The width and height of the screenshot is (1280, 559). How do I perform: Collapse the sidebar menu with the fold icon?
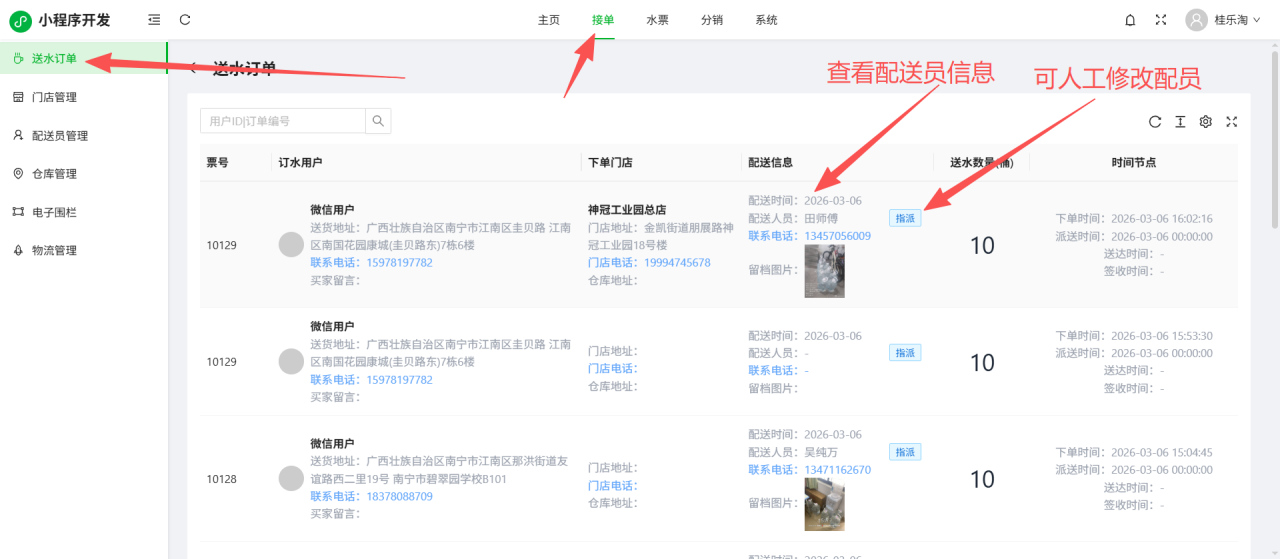(x=153, y=20)
